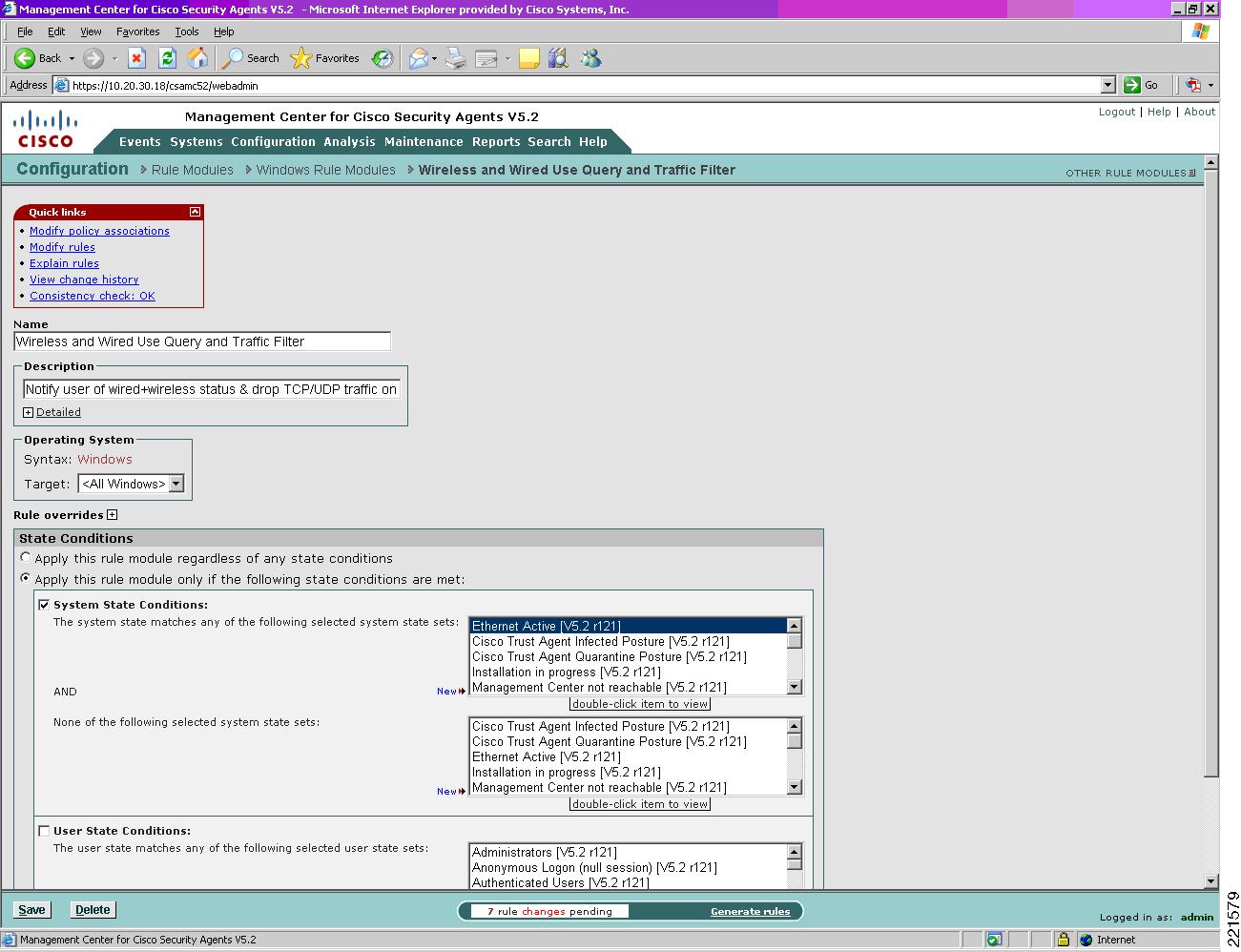Open View change history link

pos(84,279)
